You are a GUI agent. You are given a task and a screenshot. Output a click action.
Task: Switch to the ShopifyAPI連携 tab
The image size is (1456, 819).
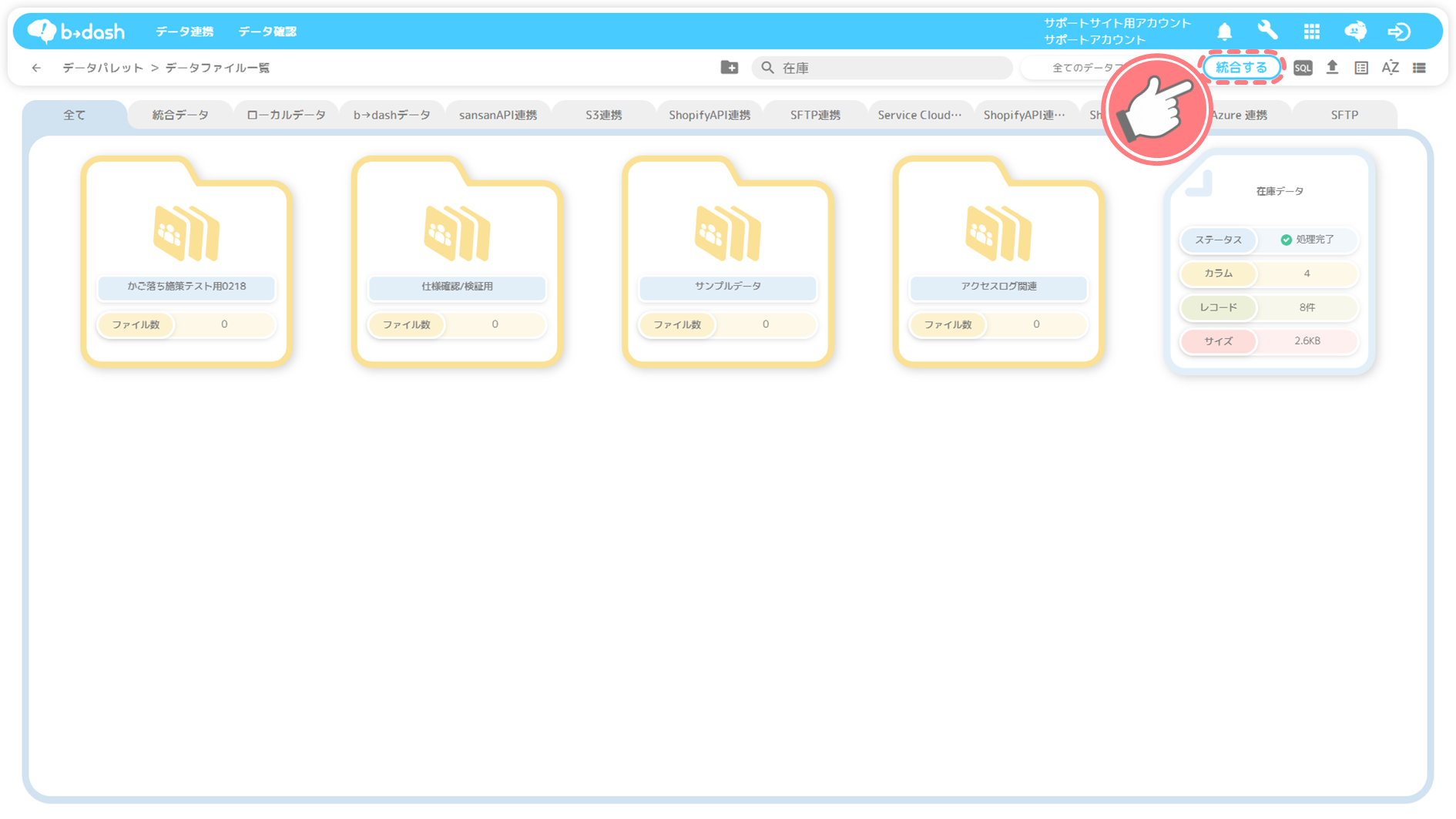[710, 115]
